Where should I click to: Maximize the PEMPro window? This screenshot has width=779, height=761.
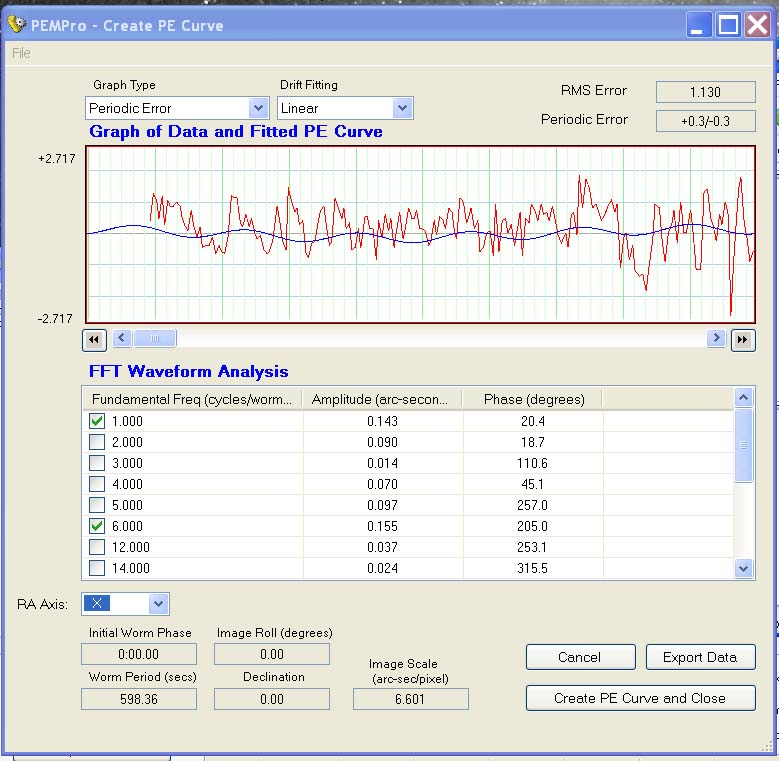click(x=728, y=25)
